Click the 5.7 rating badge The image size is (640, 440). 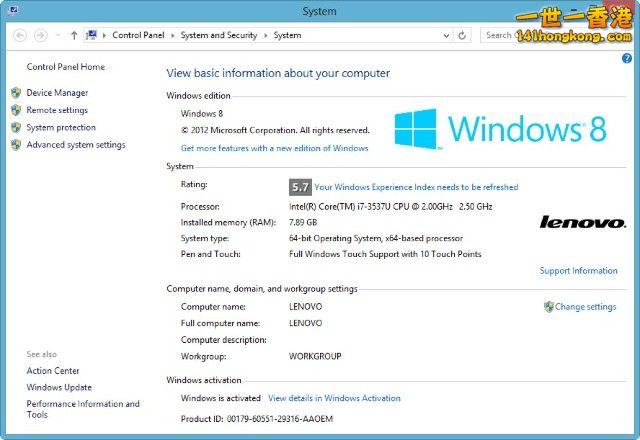point(300,187)
